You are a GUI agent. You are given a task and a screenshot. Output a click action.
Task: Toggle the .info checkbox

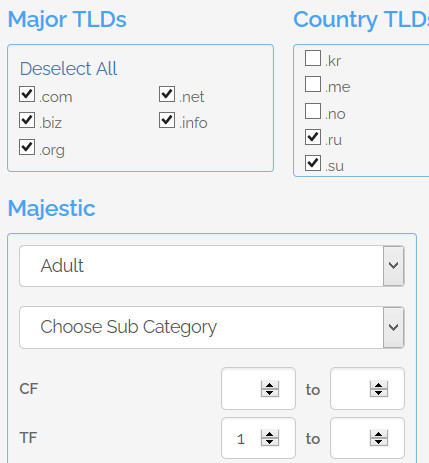coord(167,120)
